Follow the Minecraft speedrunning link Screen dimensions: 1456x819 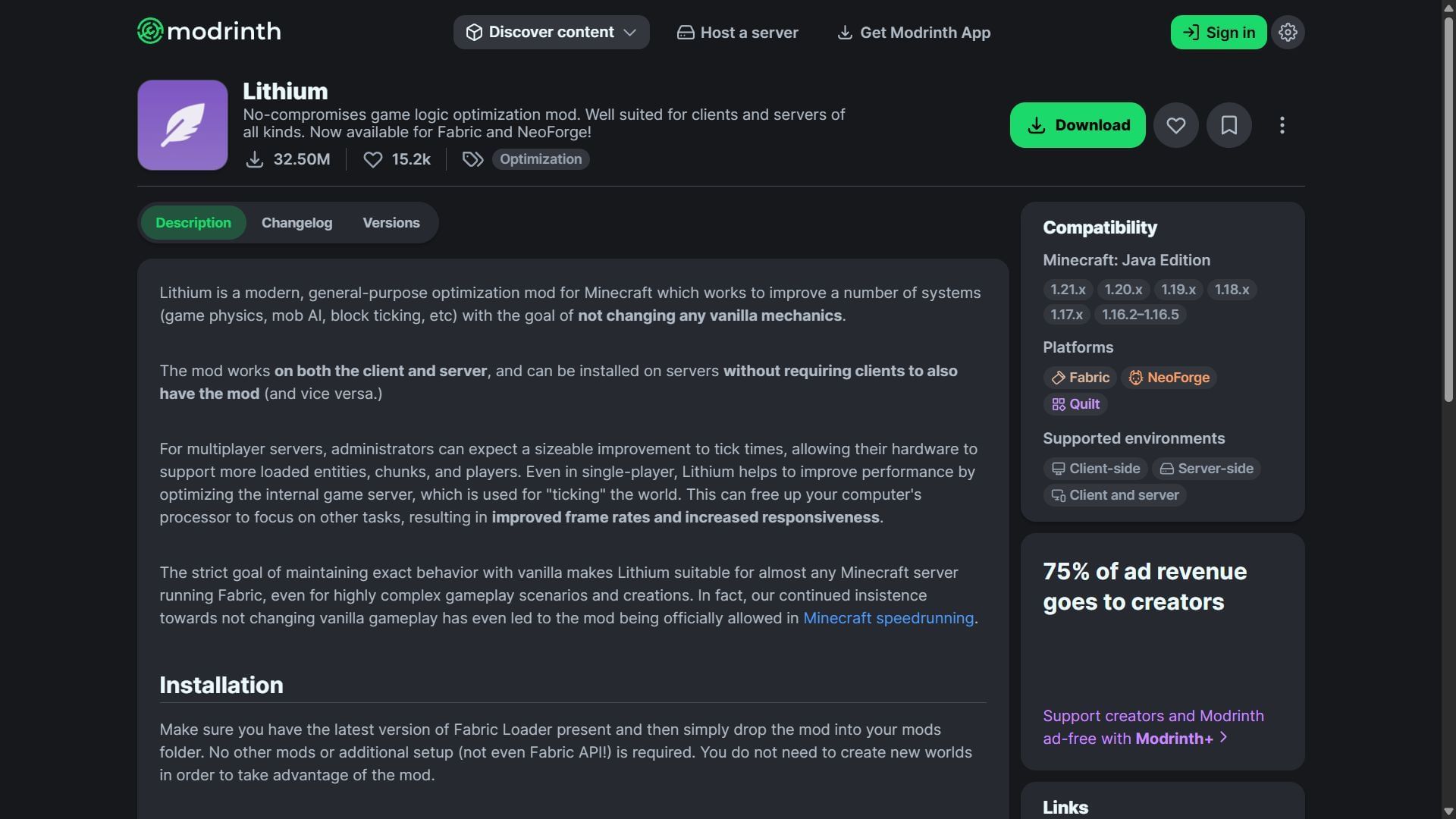coord(888,618)
